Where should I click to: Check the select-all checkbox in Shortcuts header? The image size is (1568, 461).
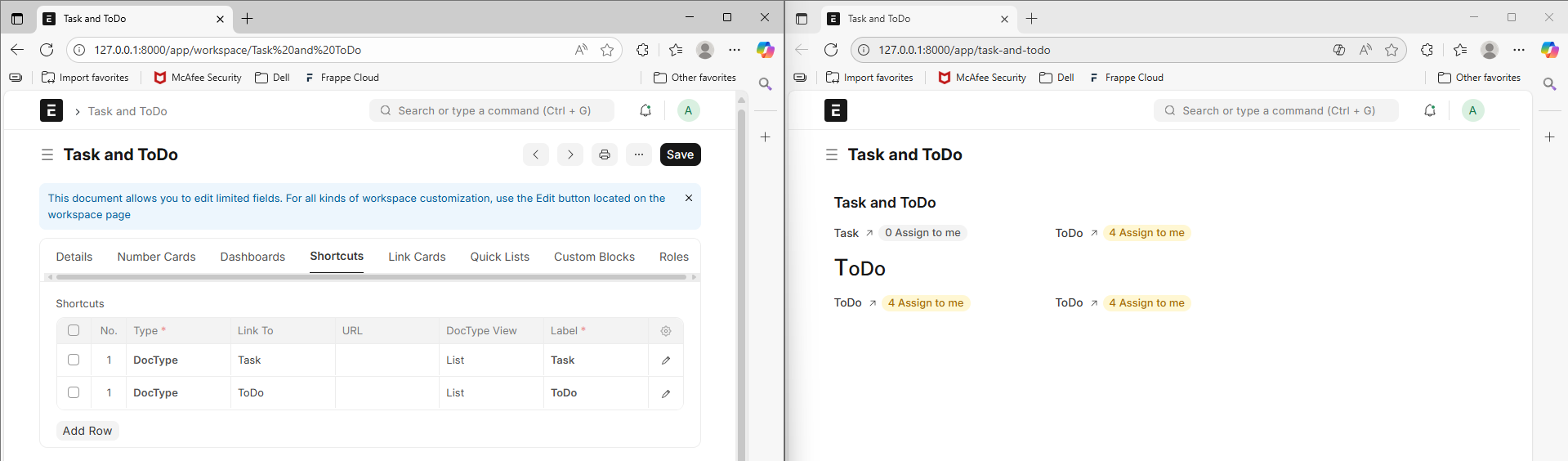(74, 331)
